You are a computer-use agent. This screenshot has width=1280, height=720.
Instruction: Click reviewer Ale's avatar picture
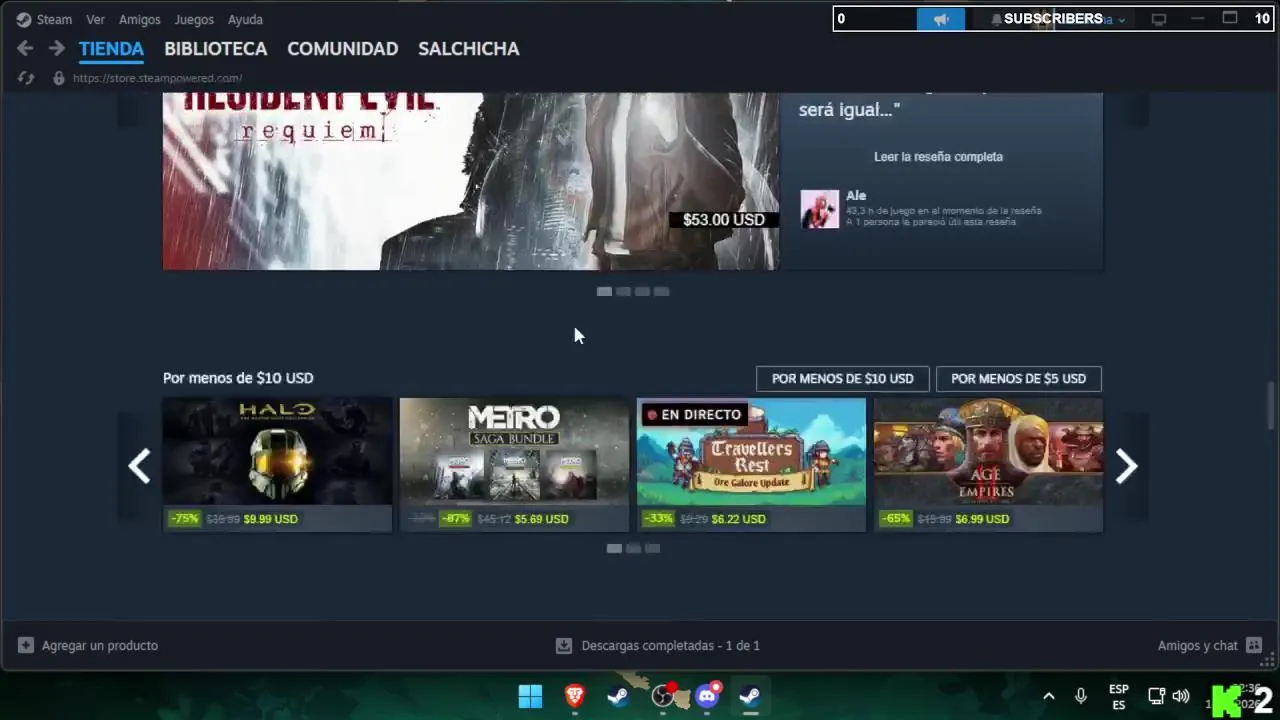[819, 209]
